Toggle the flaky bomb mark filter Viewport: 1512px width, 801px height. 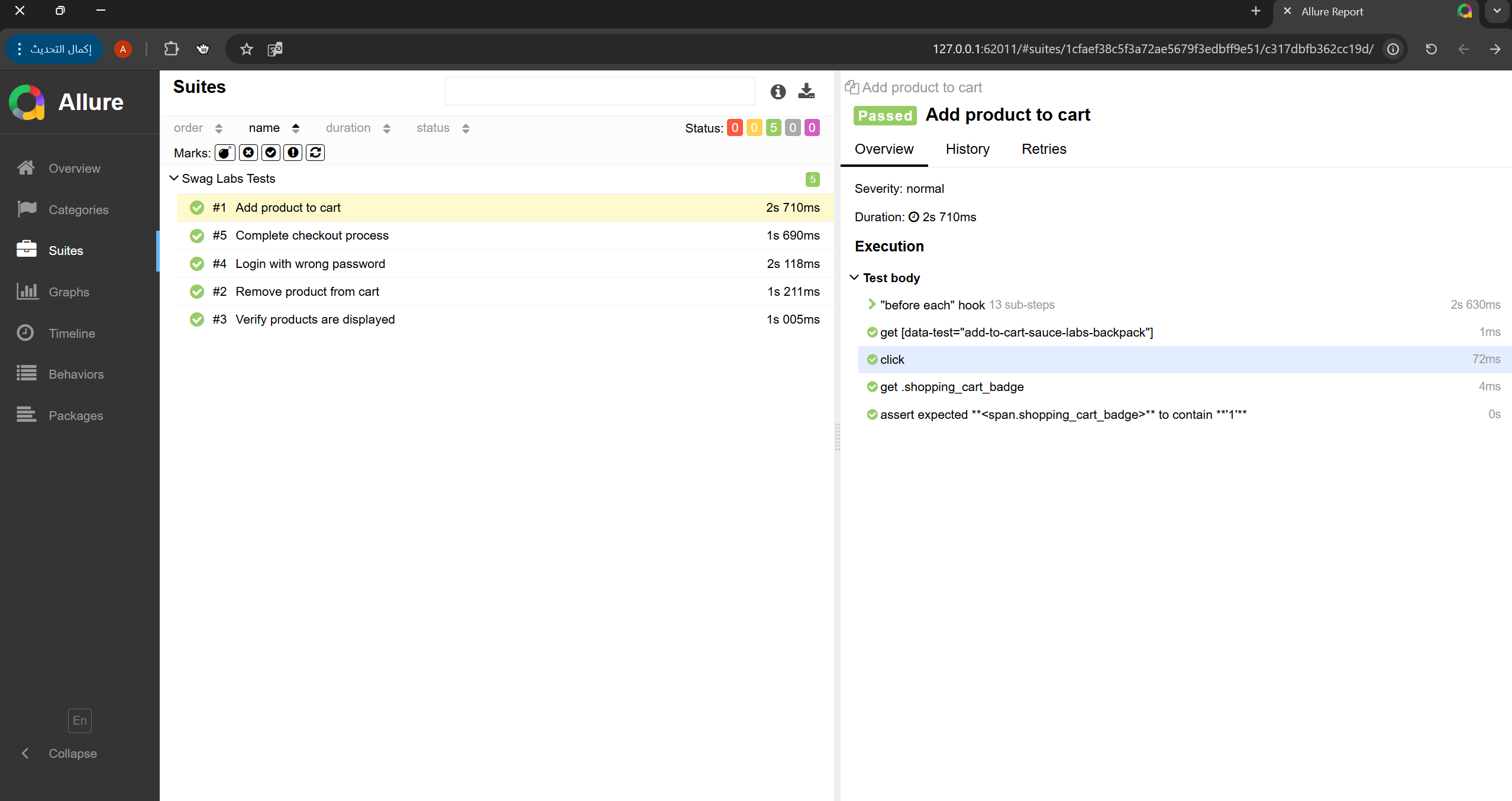[x=225, y=153]
